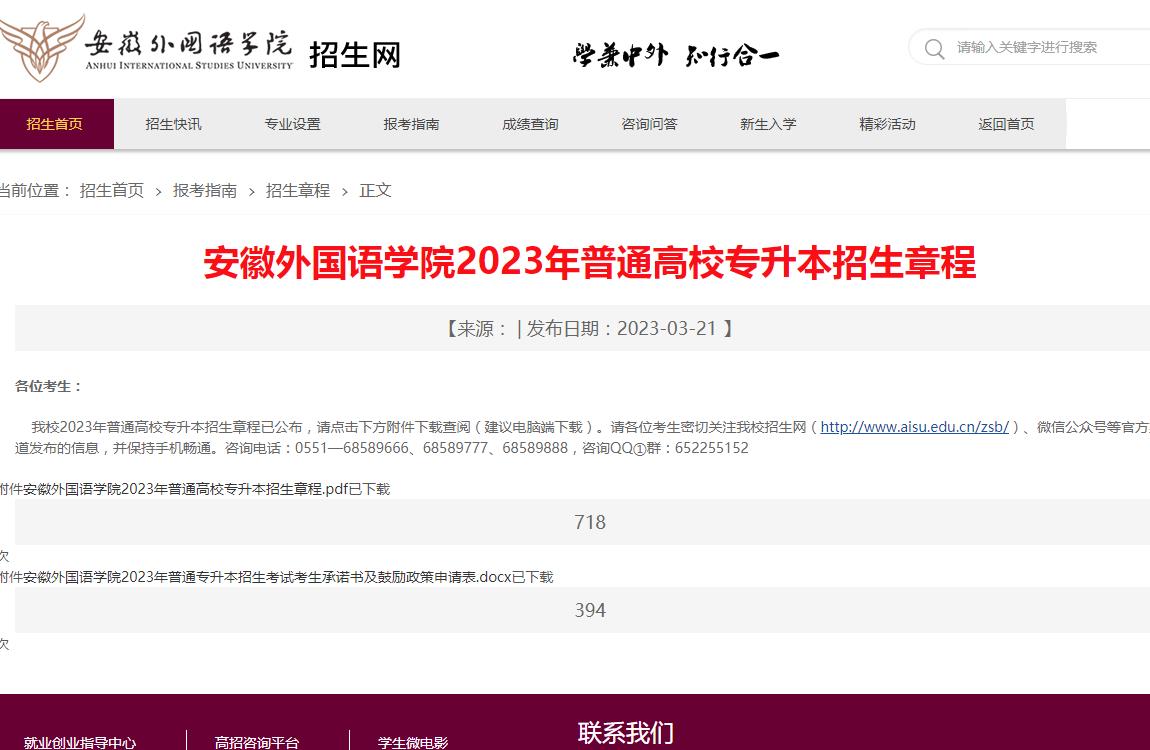1150x750 pixels.
Task: Open 高招咨询平台 footer link
Action: coord(257,742)
